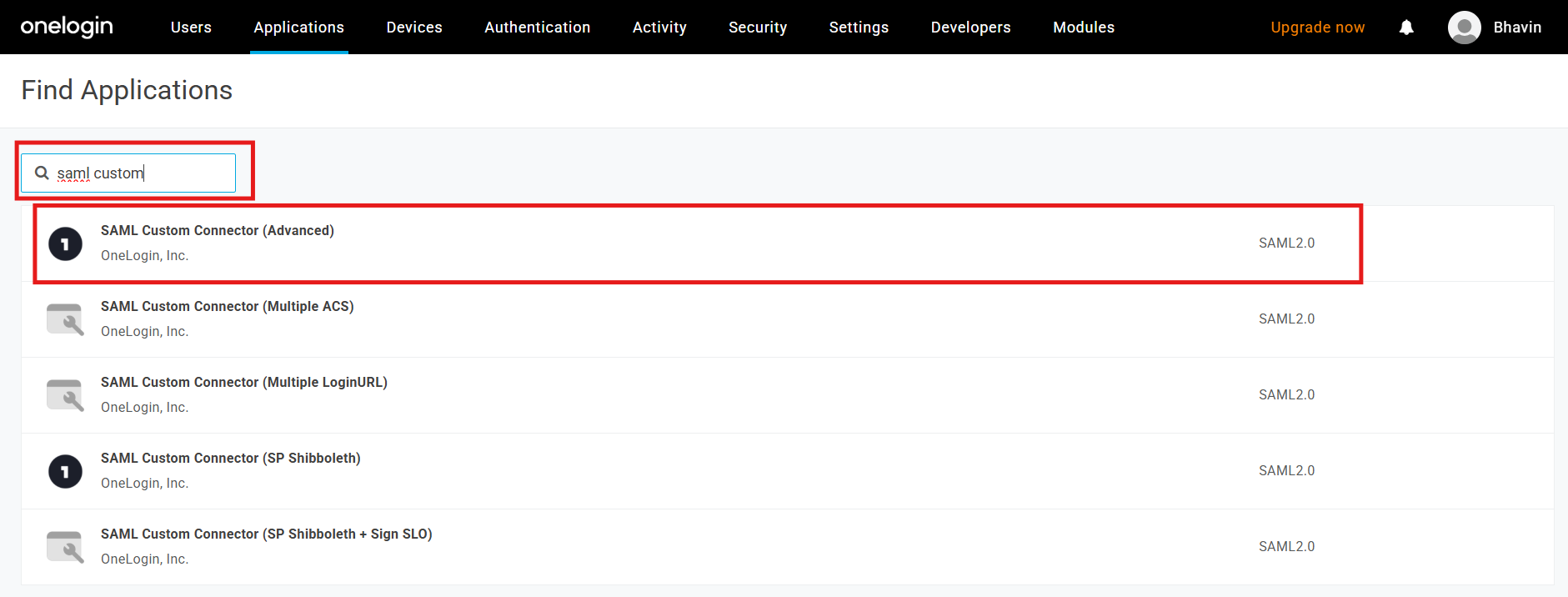Click SAML2.0 label in Multiple ACS row

(1286, 319)
